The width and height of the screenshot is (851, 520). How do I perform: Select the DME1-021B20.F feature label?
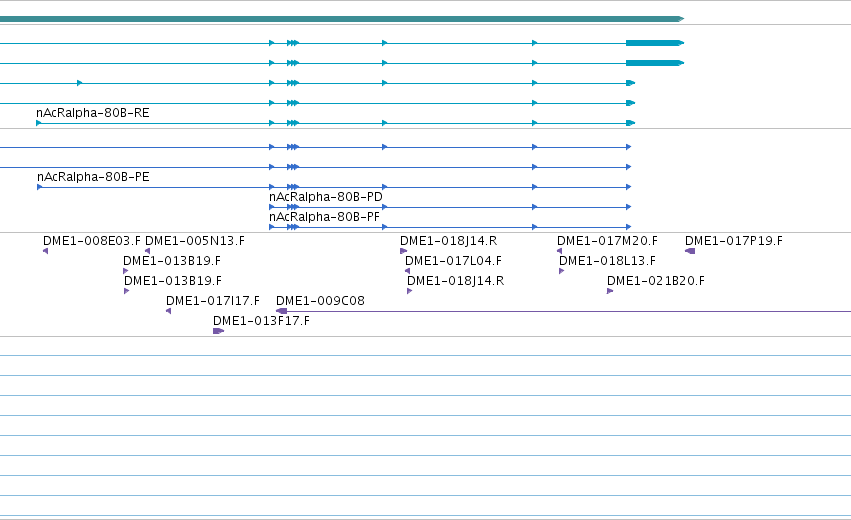tap(656, 281)
